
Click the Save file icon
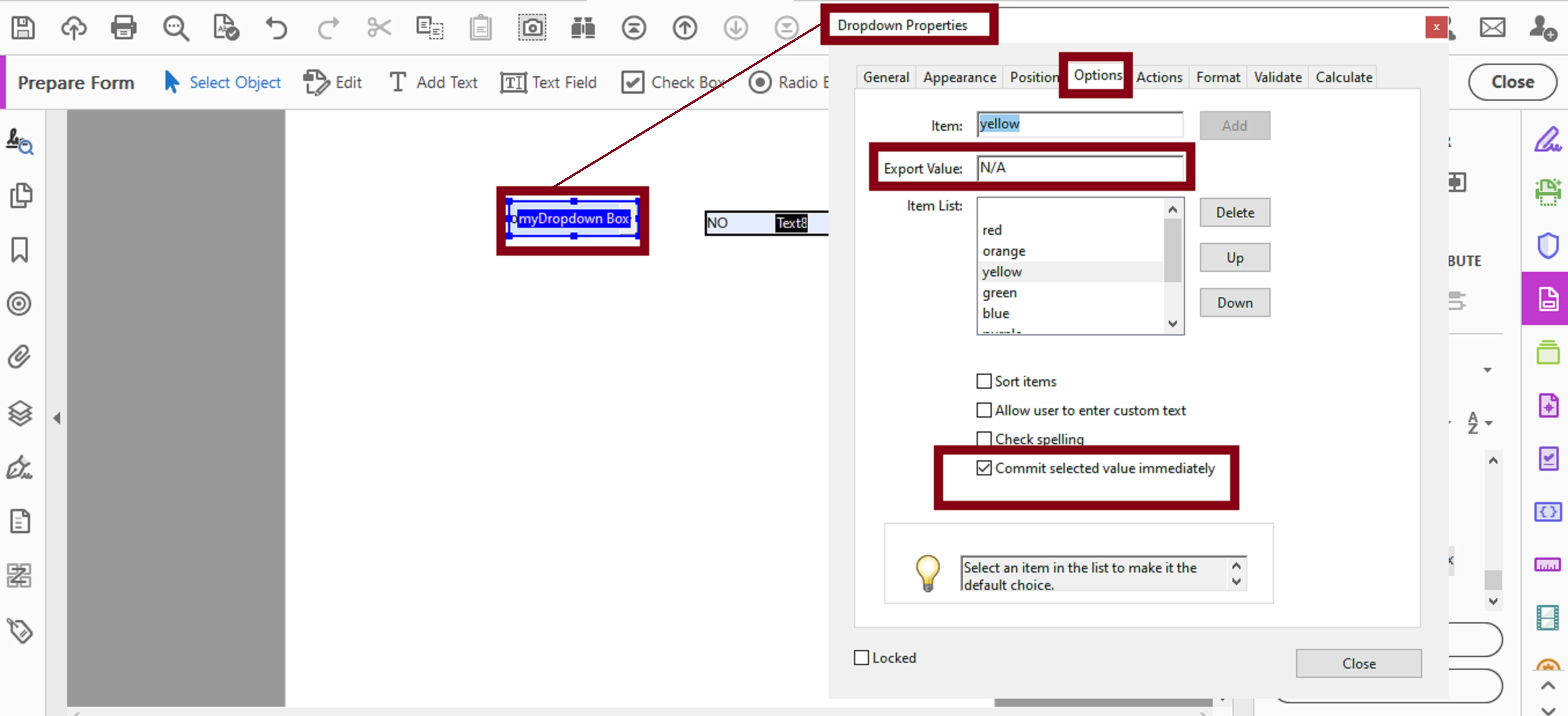tap(23, 27)
